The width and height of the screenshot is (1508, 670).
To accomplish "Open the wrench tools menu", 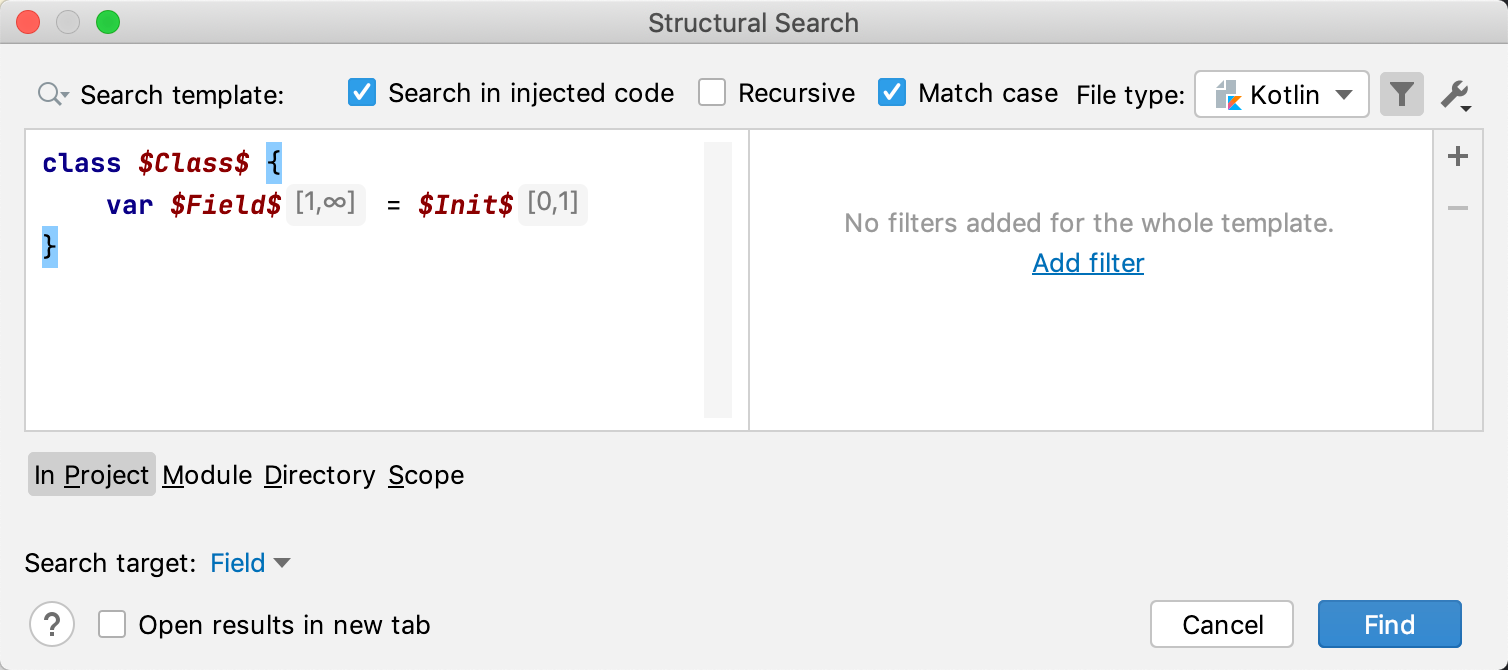I will click(1455, 96).
